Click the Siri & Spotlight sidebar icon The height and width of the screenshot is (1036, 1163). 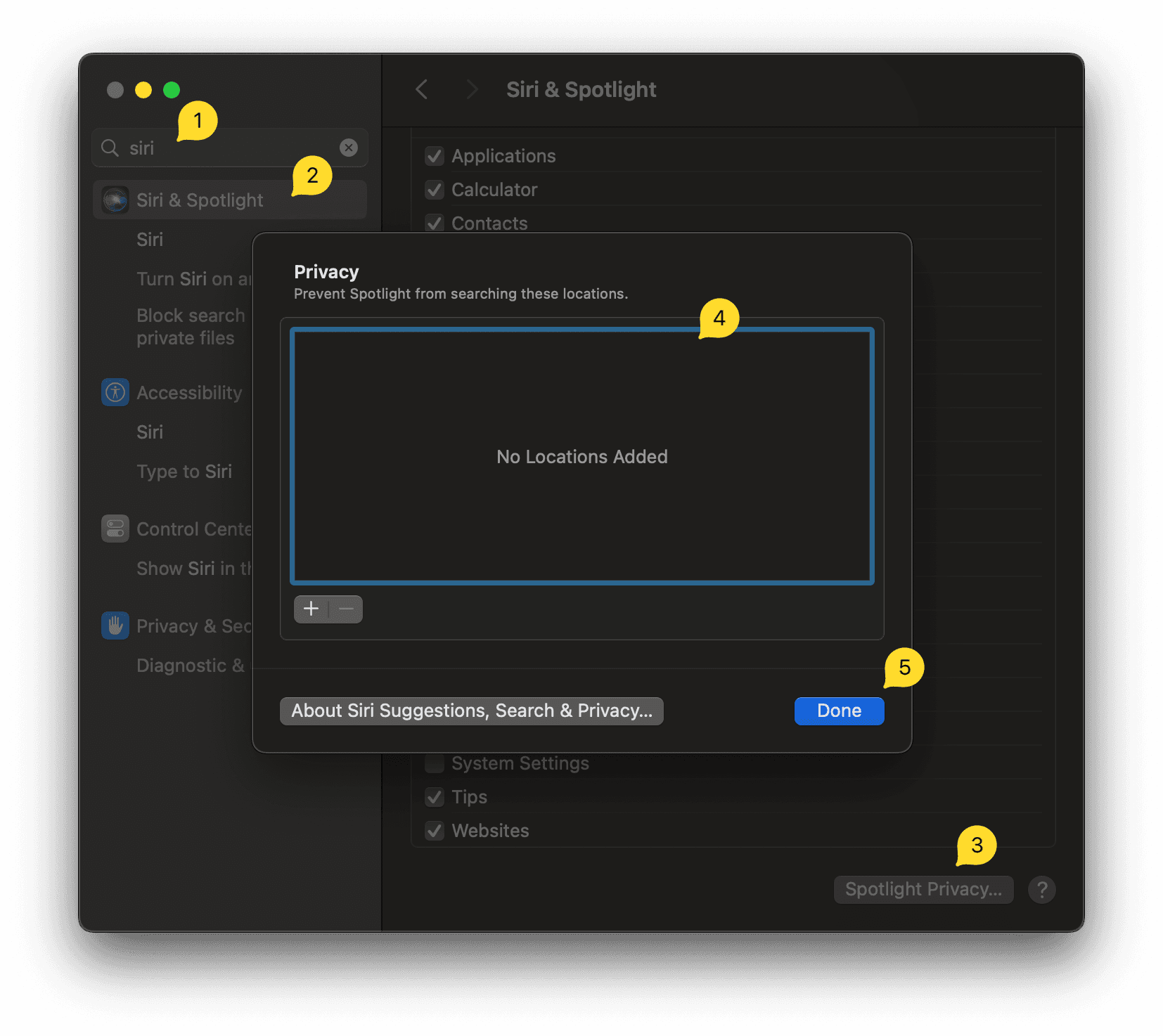(115, 200)
